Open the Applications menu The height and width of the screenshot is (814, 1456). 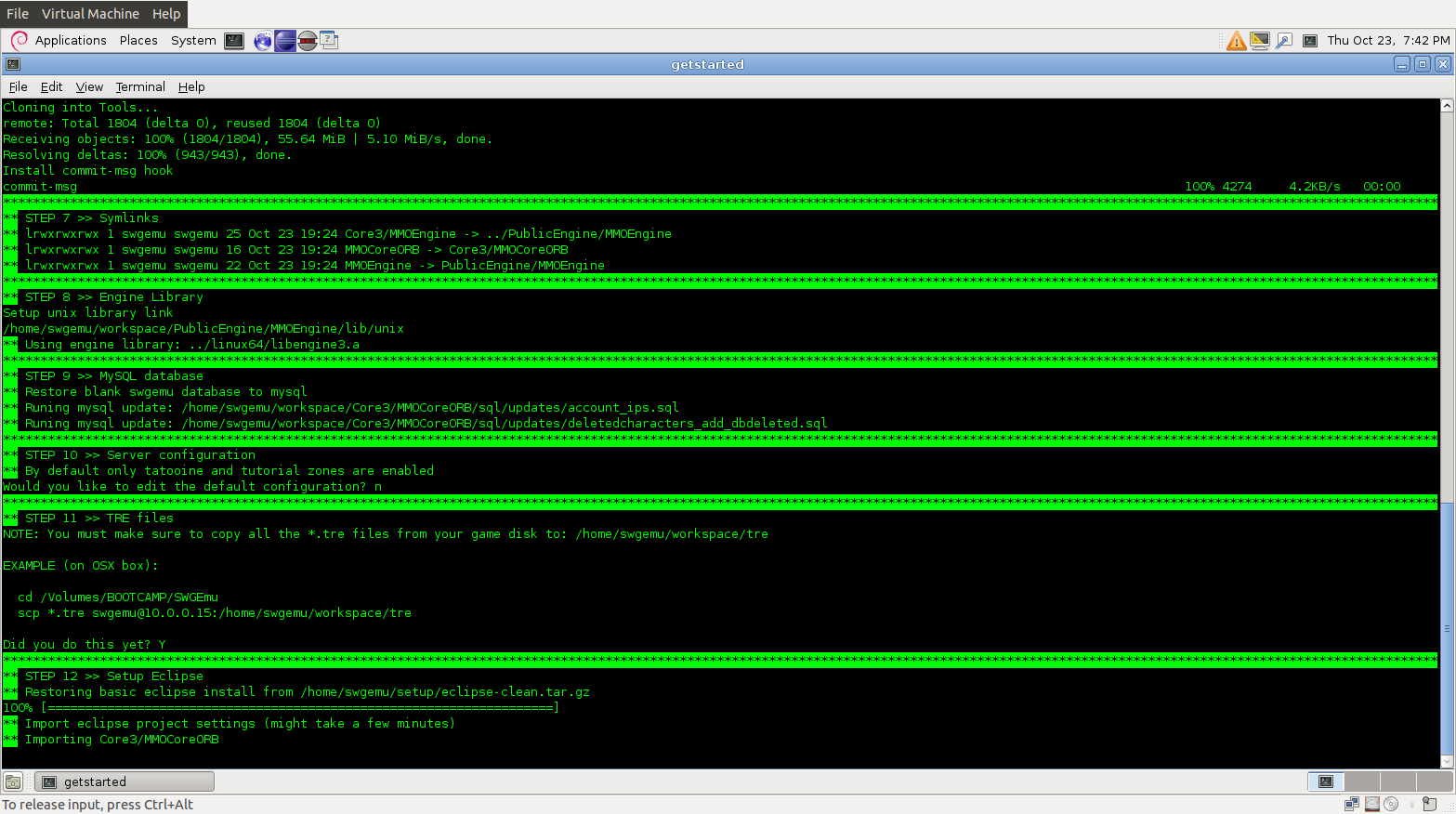coord(71,41)
